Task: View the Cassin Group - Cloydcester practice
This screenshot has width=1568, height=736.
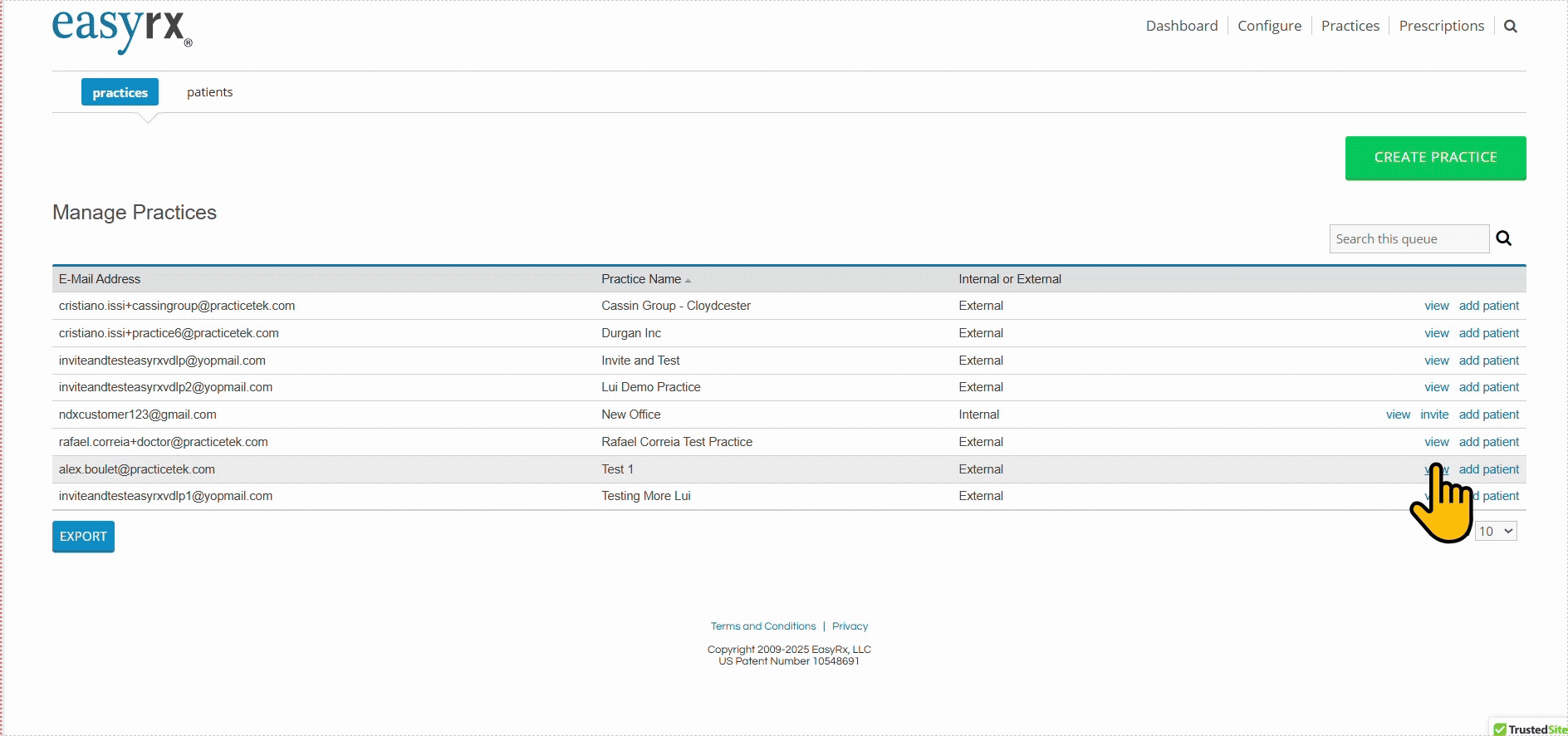Action: [x=1436, y=306]
